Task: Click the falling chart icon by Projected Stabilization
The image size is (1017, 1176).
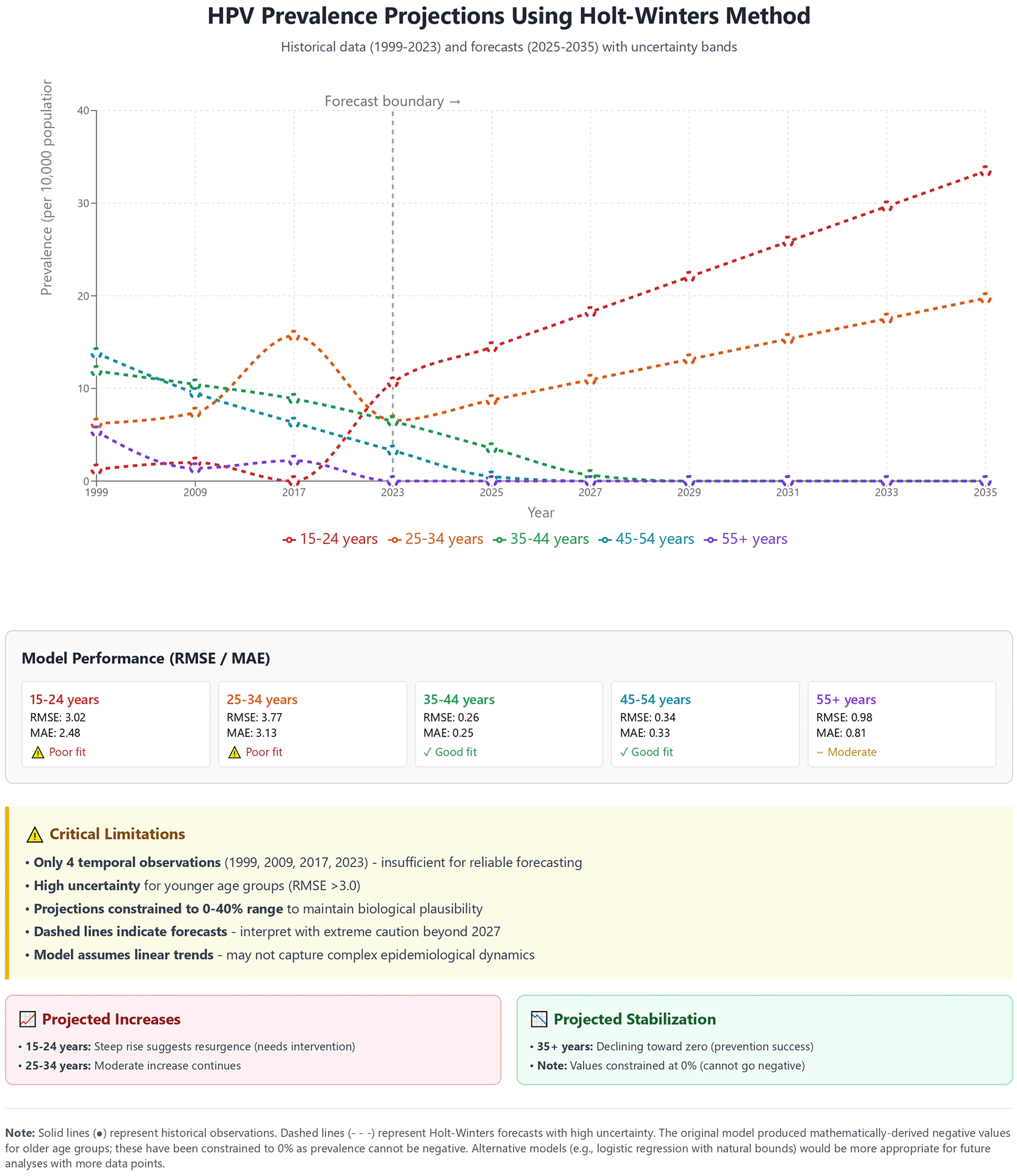Action: click(539, 1019)
